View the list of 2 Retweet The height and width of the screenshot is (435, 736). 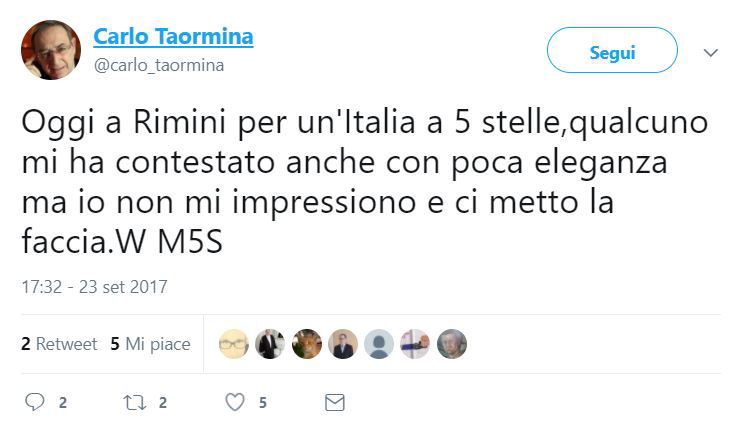pyautogui.click(x=59, y=344)
